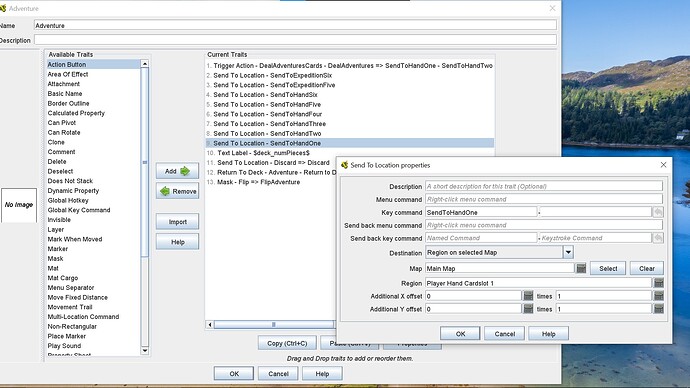Open calculator icon beside Map field

click(581, 268)
